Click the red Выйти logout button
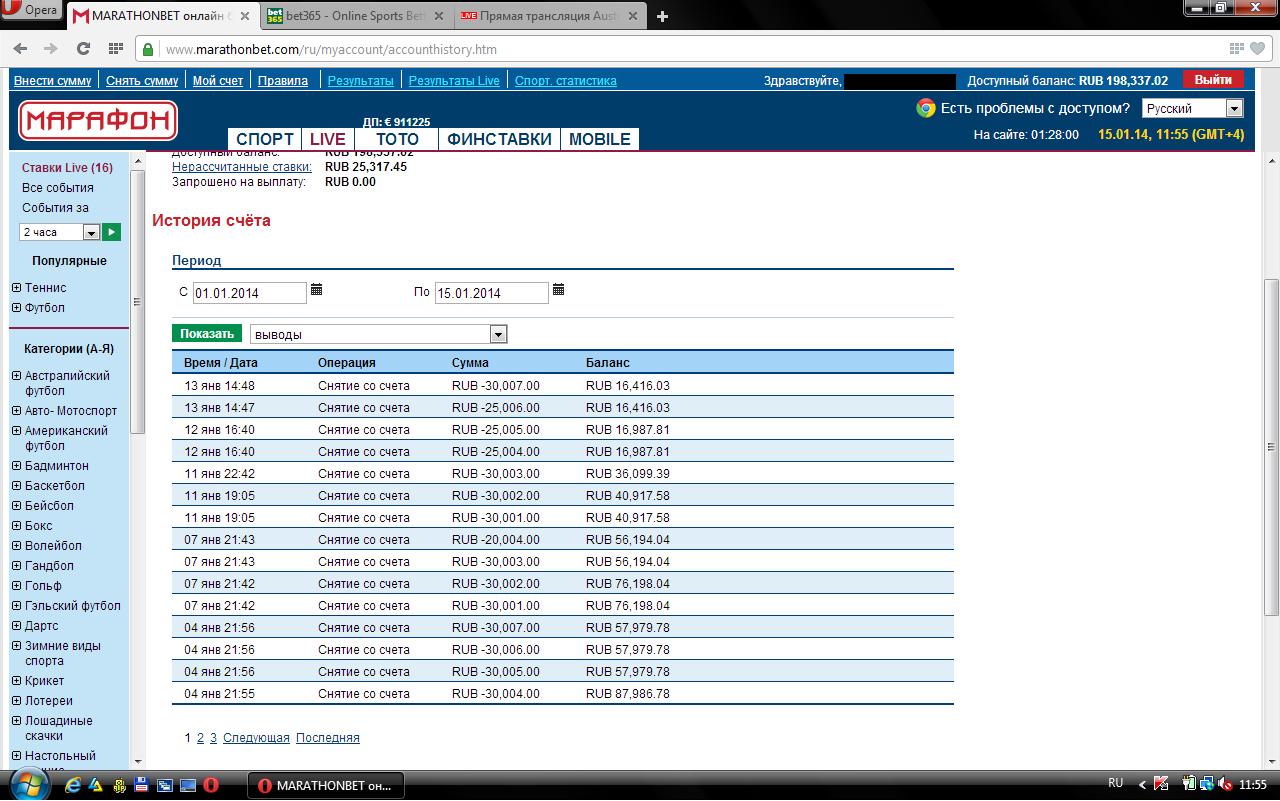Screen dimensions: 1280x801 (1213, 80)
